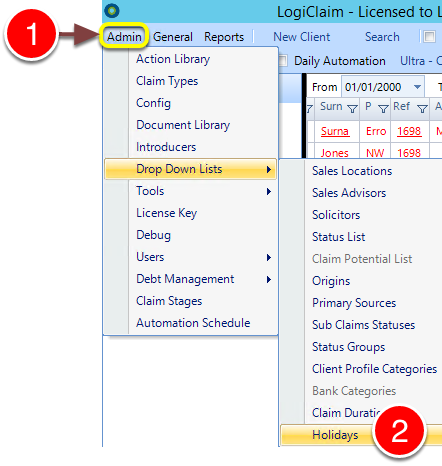This screenshot has height=466, width=442.
Task: Click the LogiClaim app logo icon
Action: pos(112,11)
